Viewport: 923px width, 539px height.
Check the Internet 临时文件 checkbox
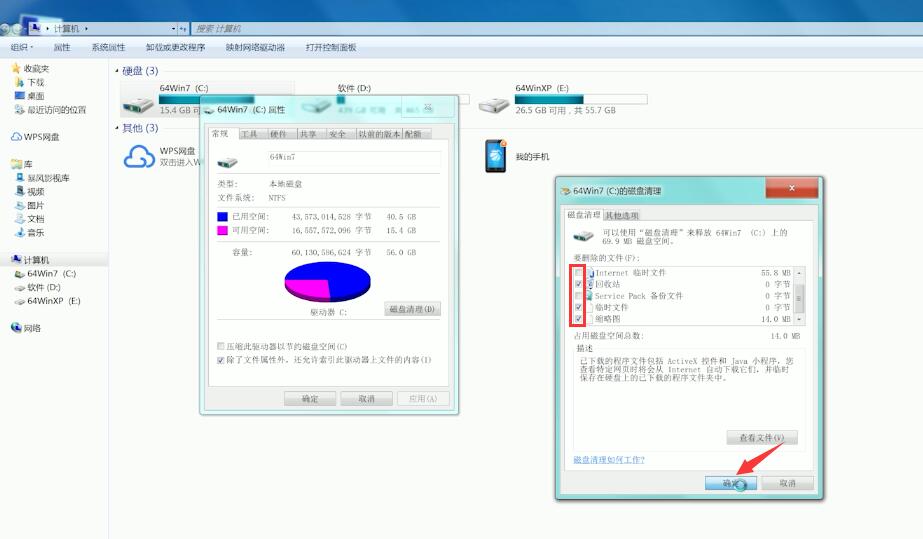tap(578, 272)
